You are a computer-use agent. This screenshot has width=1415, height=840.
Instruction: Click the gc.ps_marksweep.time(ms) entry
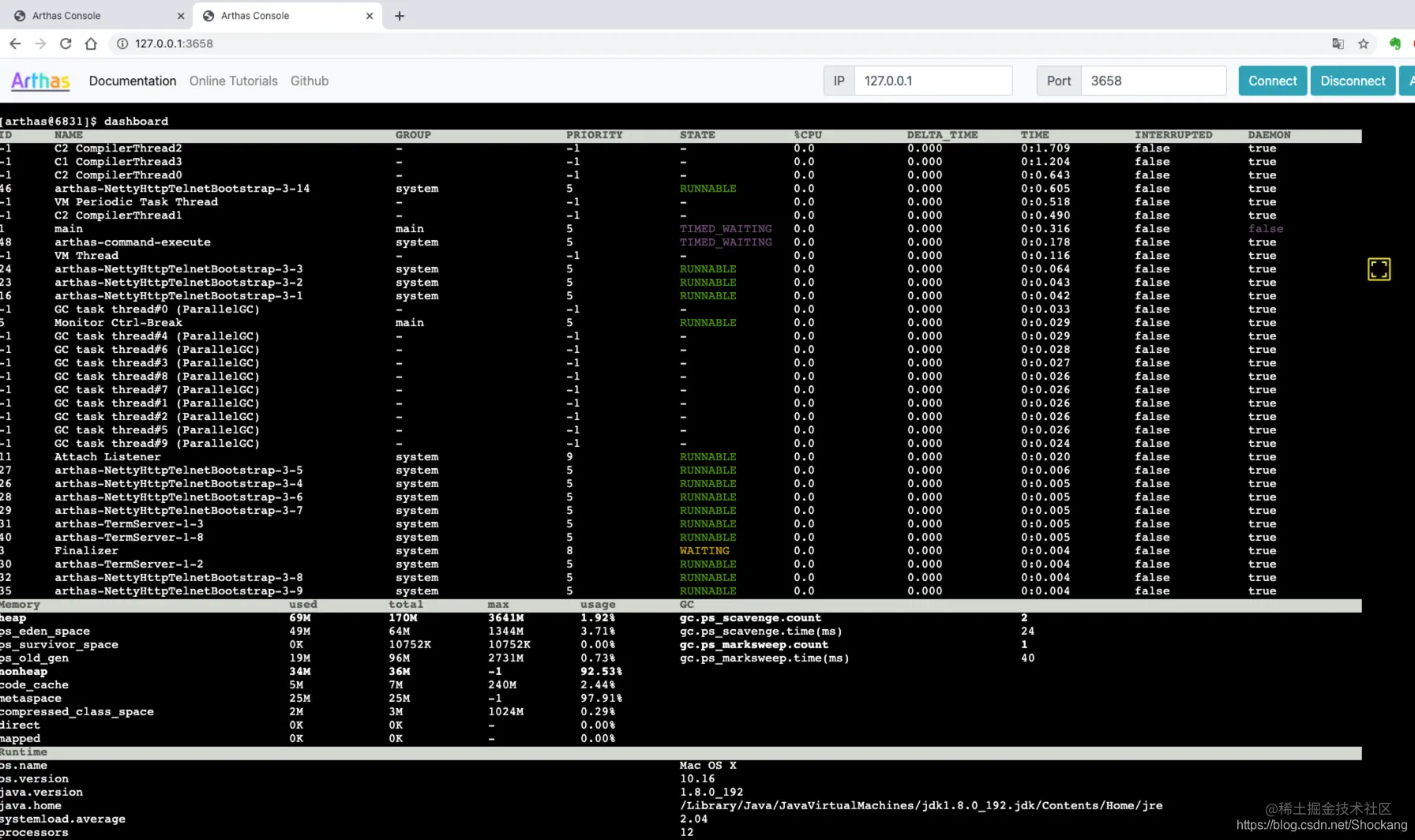764,658
